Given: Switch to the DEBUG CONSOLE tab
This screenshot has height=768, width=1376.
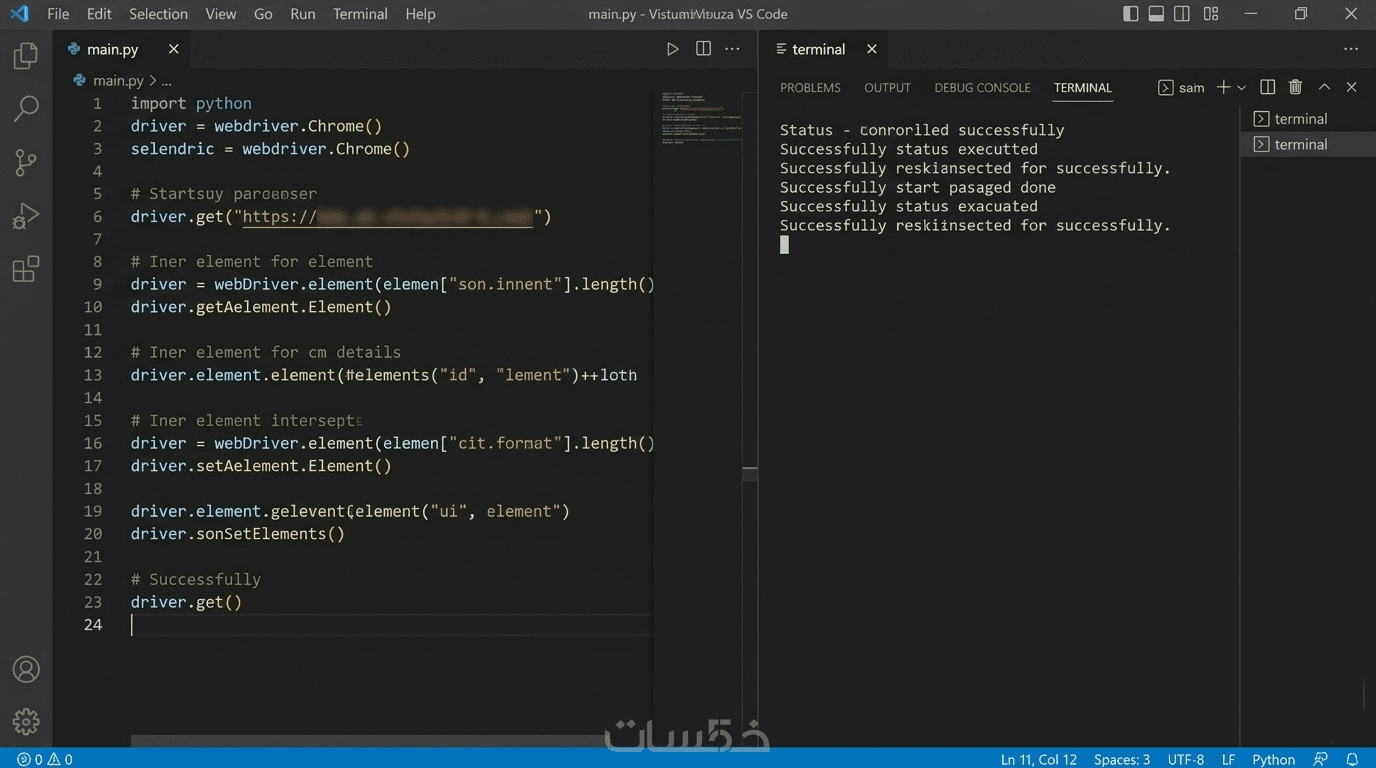Looking at the screenshot, I should [x=982, y=88].
